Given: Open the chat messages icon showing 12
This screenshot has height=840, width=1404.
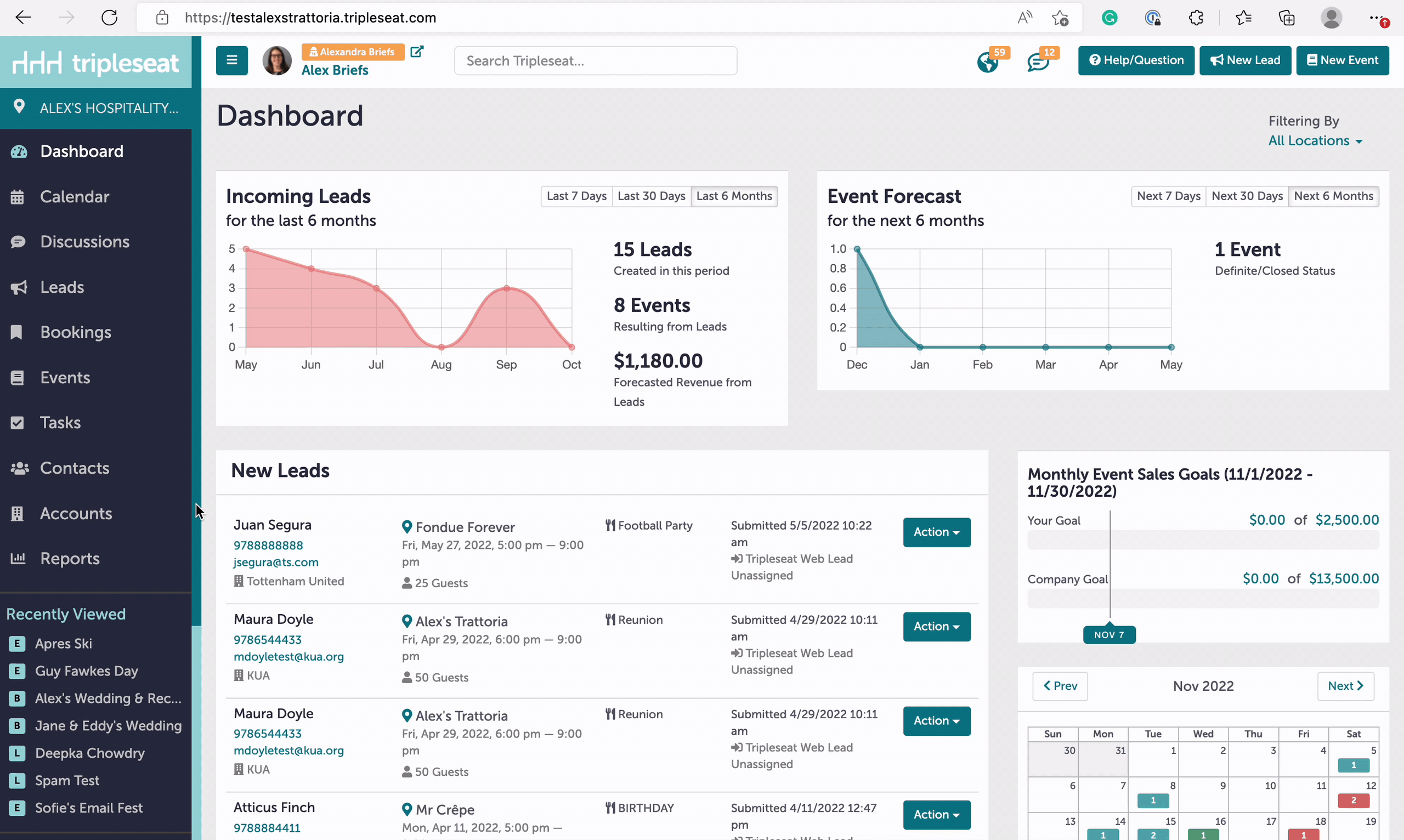Looking at the screenshot, I should [1038, 62].
